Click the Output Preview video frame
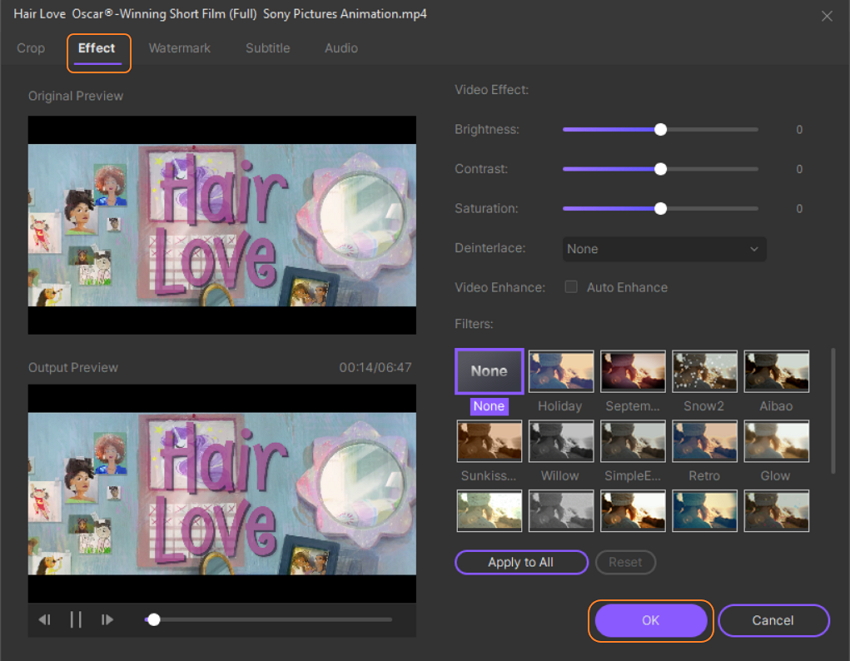Viewport: 850px width, 661px height. (x=222, y=493)
